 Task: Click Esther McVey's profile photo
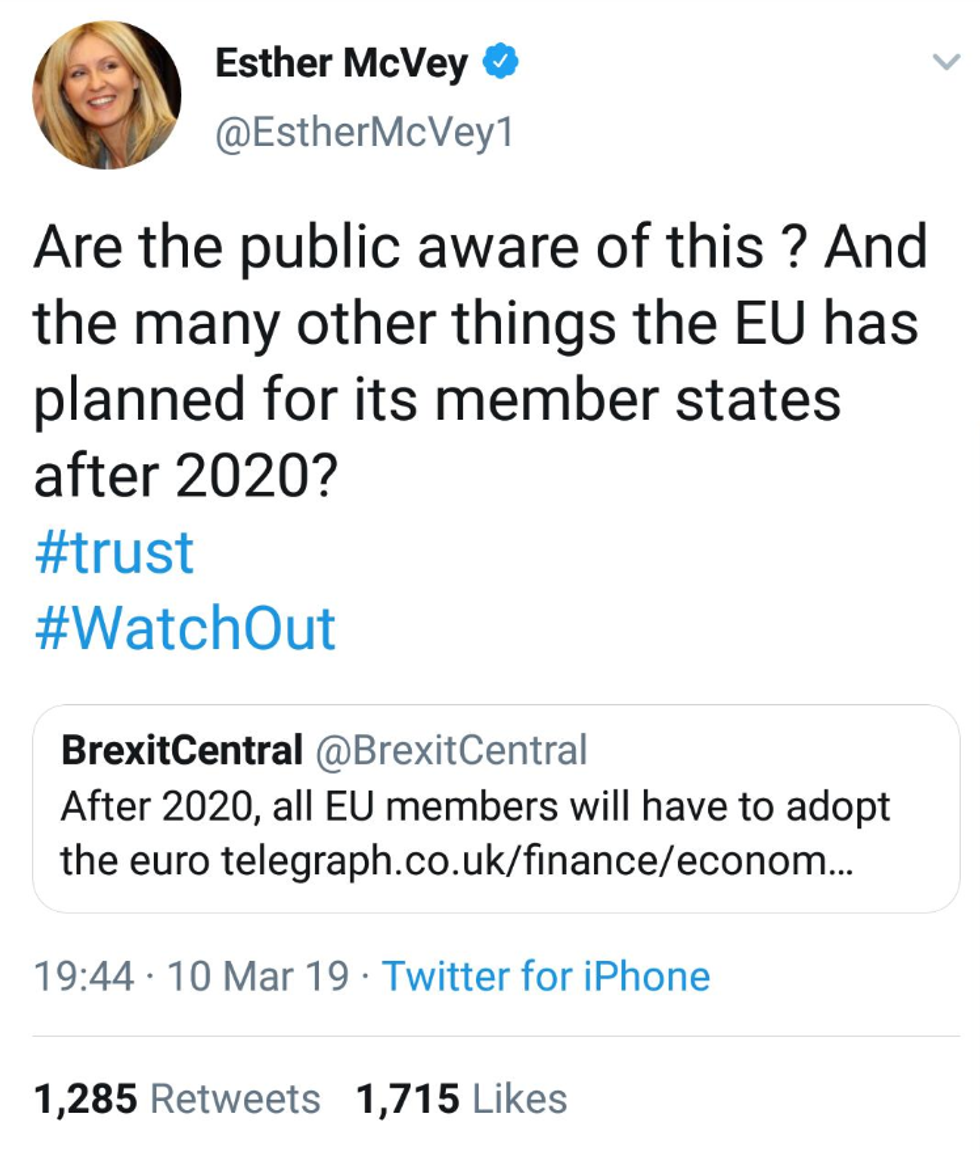[x=106, y=94]
